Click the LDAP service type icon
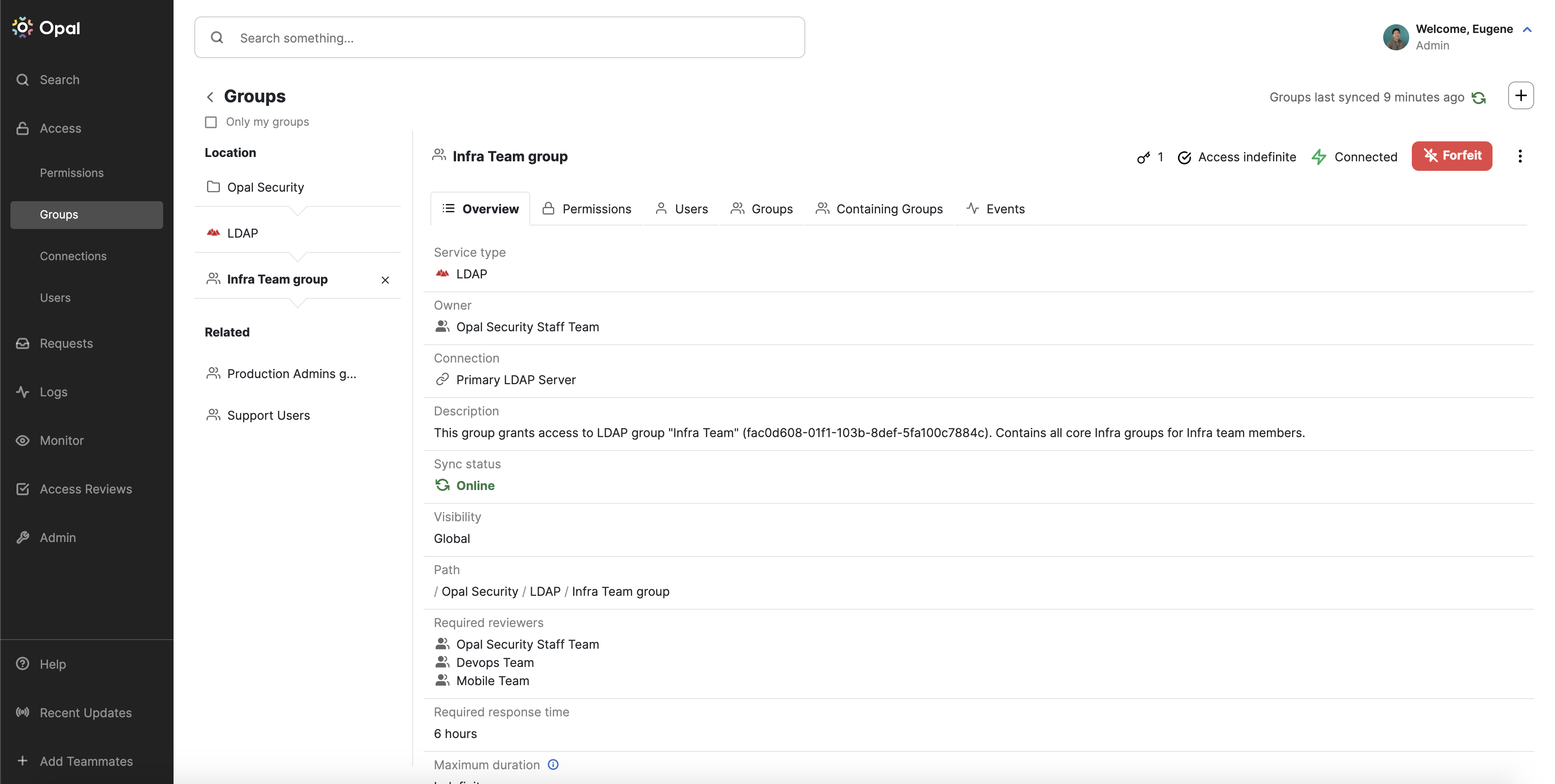 tap(443, 274)
